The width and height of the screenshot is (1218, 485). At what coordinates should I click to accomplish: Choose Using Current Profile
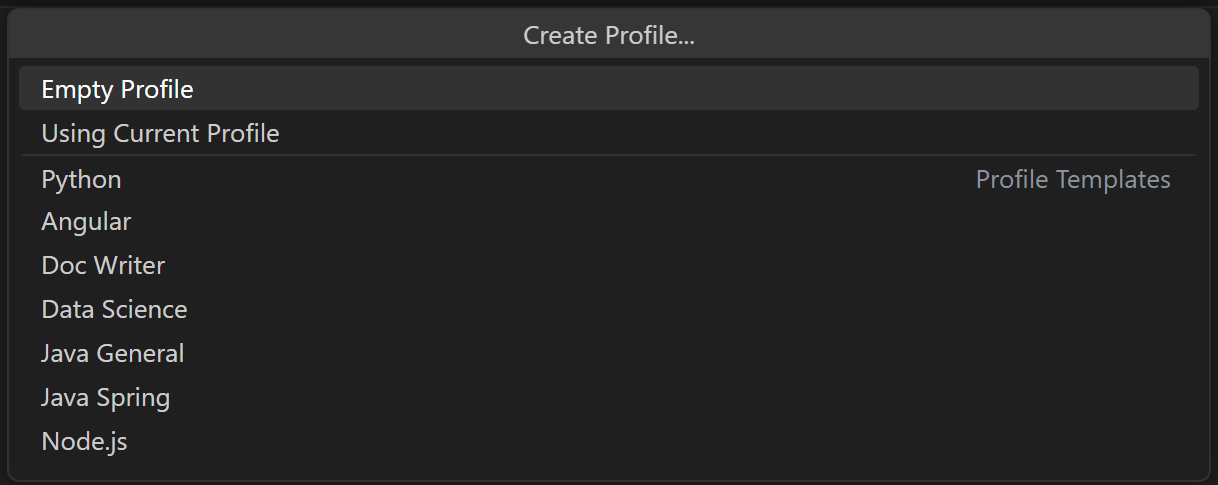[160, 133]
